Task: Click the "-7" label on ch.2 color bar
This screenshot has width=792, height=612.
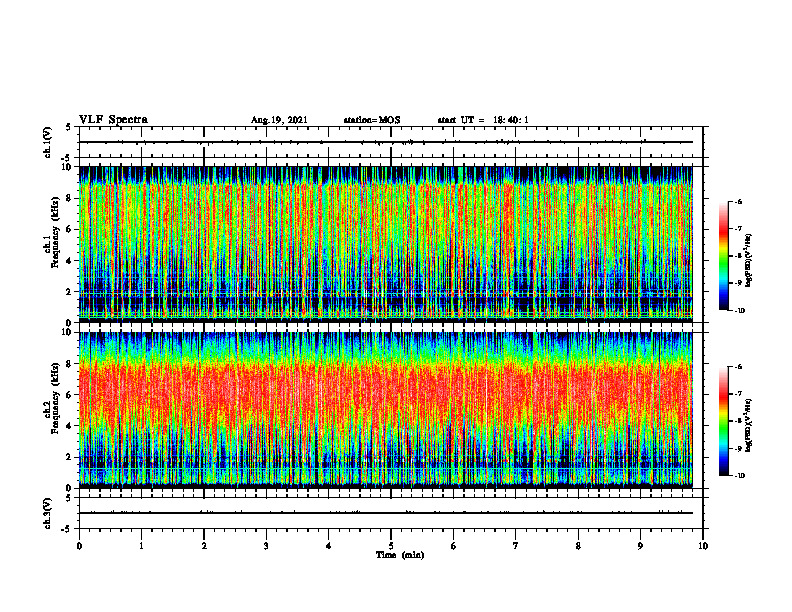Action: (739, 394)
